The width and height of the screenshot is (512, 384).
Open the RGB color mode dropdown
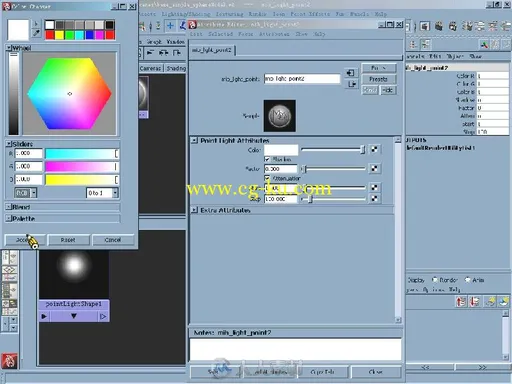point(25,193)
